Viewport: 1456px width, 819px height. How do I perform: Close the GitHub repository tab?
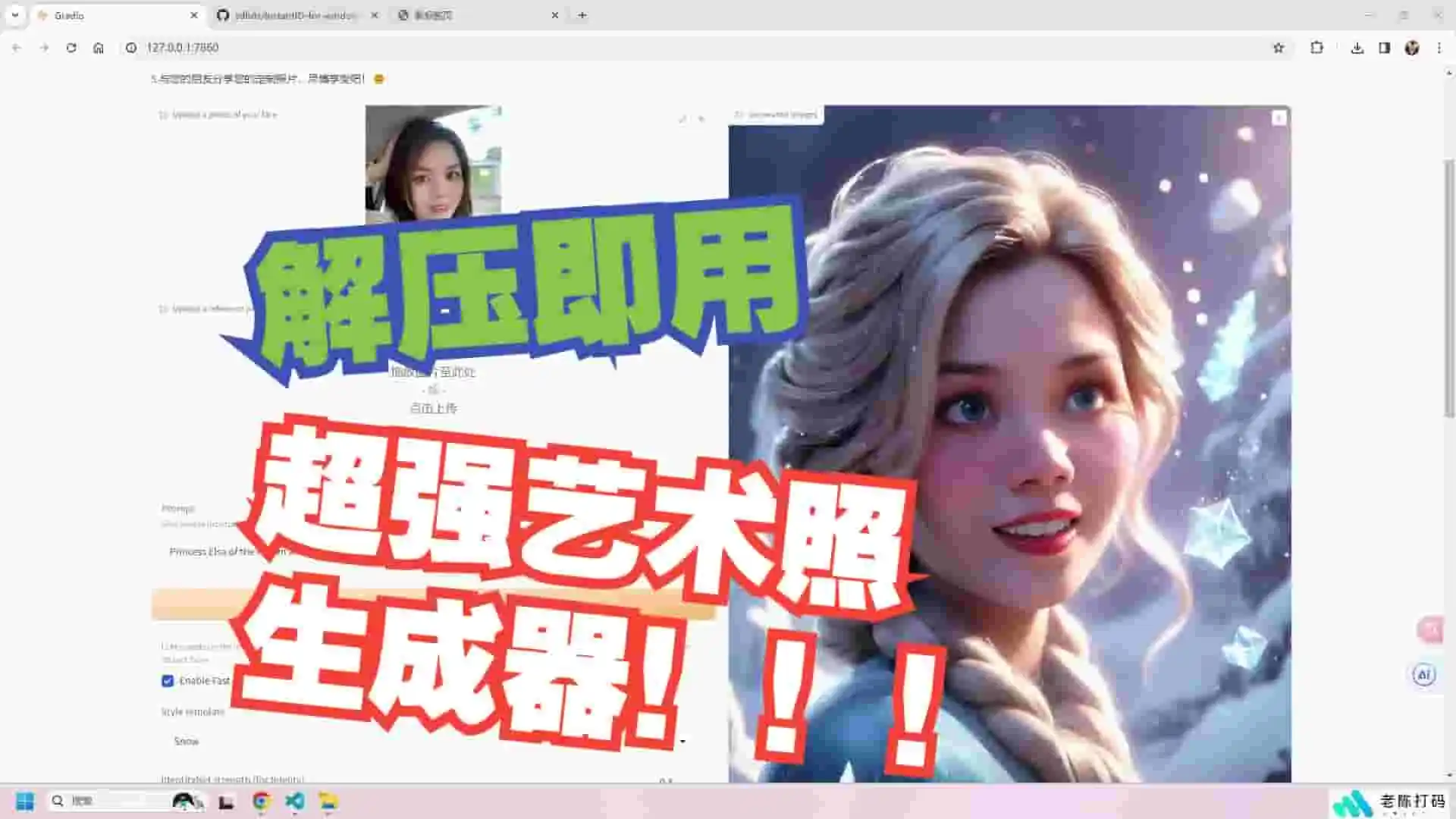(374, 15)
